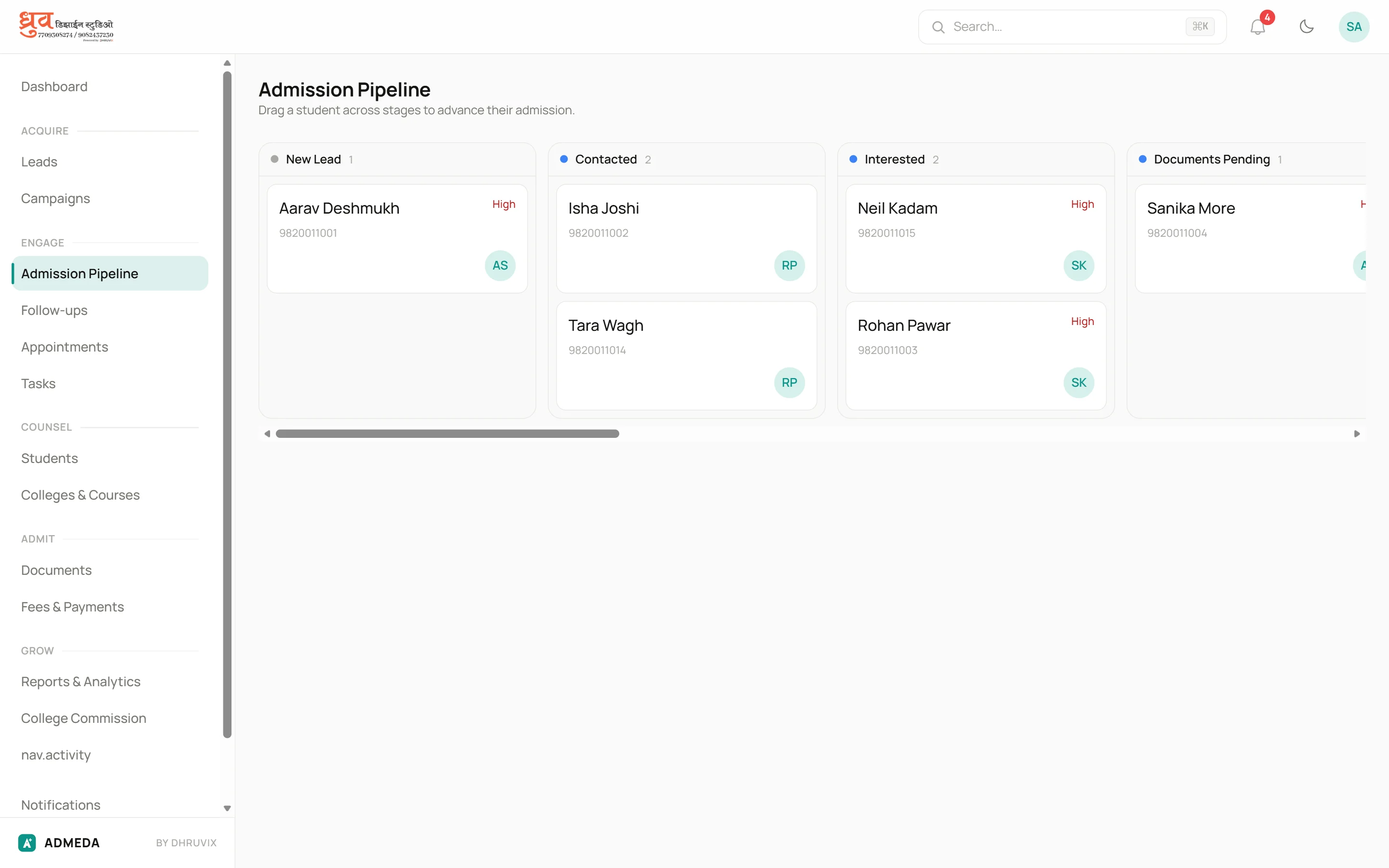Select Rohan Pawar student card name
Viewport: 1389px width, 868px height.
click(904, 325)
